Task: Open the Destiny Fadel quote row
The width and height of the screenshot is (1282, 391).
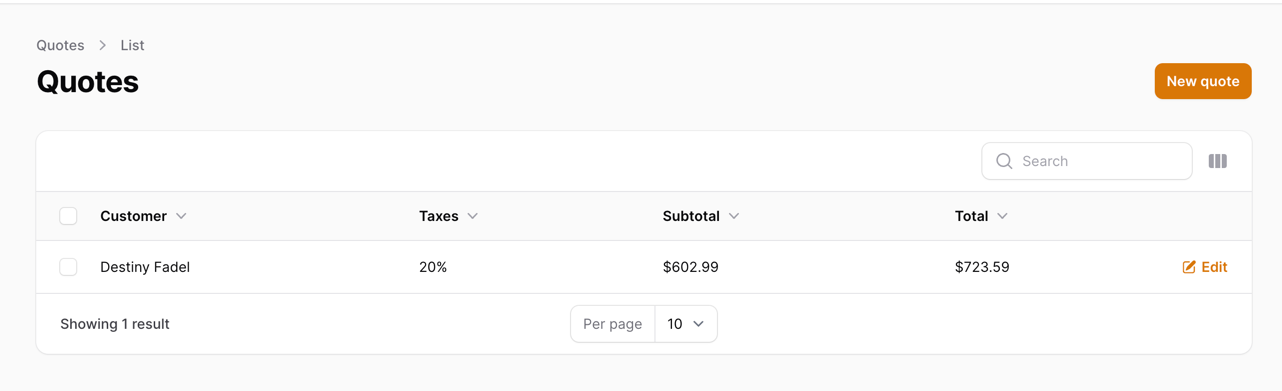Action: tap(644, 267)
